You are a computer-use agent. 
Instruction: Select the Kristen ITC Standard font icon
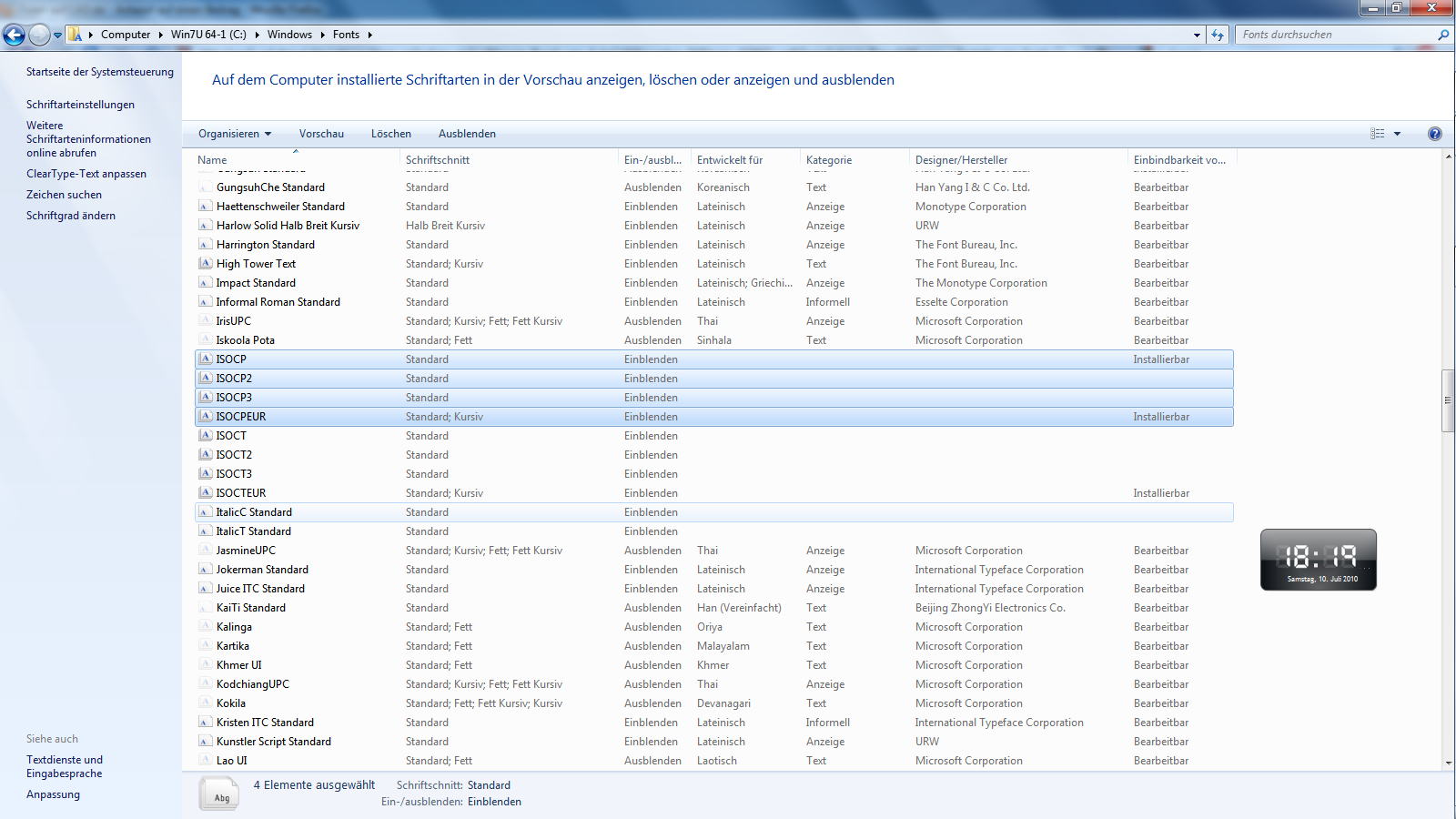click(x=206, y=722)
